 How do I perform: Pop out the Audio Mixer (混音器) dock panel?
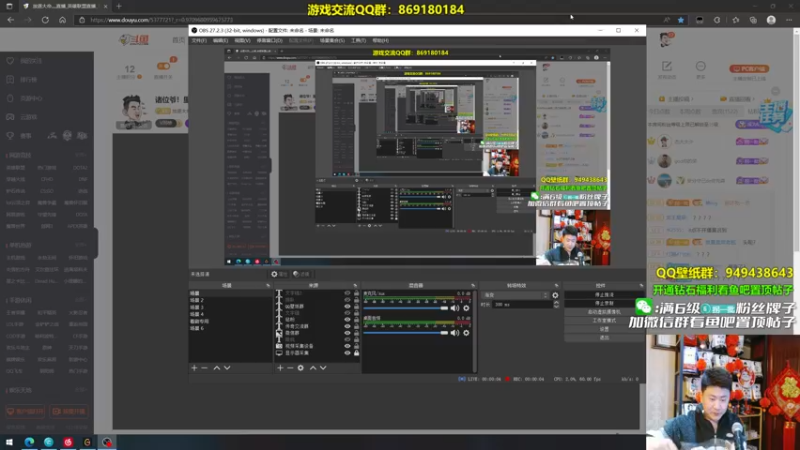click(x=473, y=286)
